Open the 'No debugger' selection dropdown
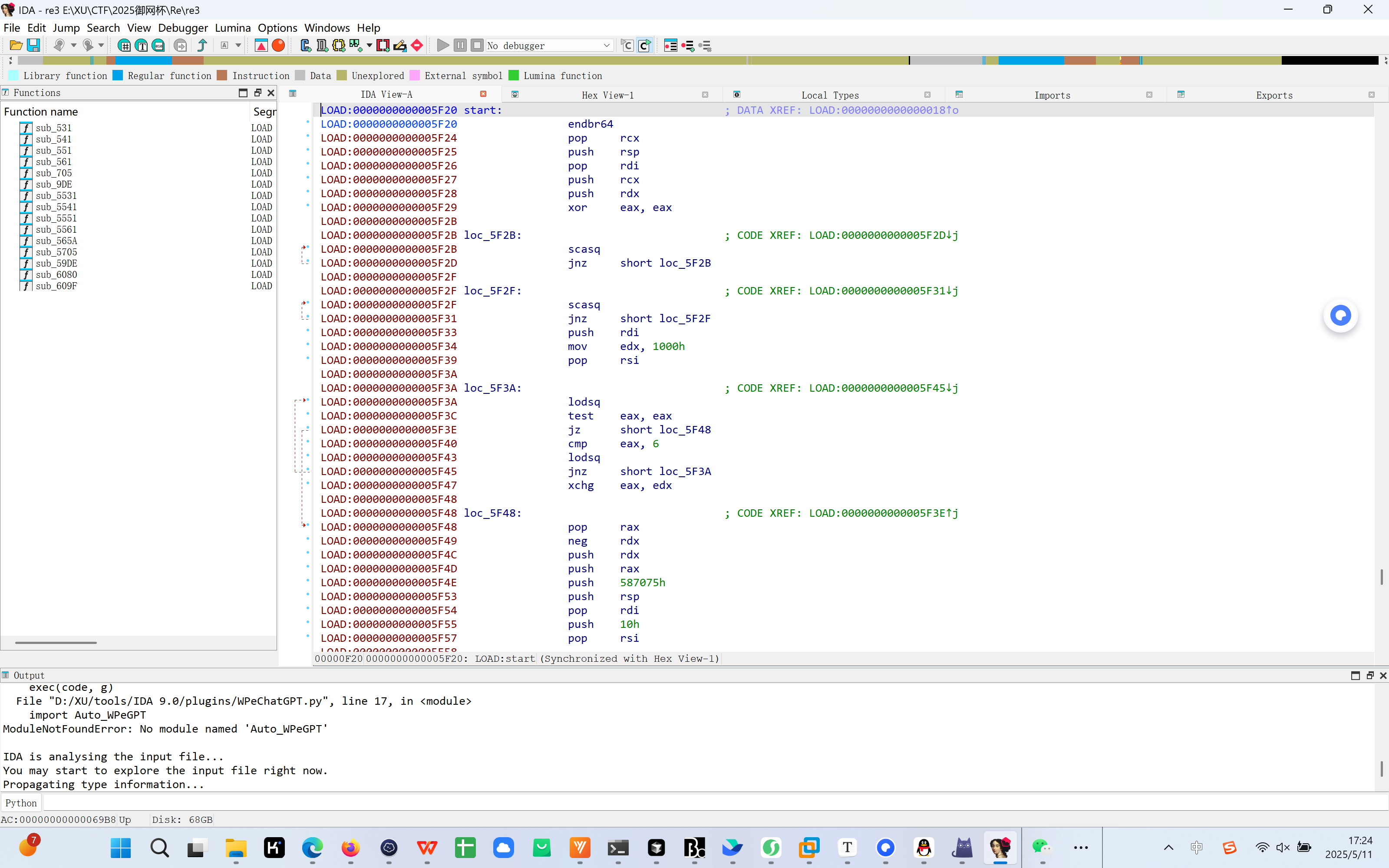Screen dimensions: 1389x868 [x=549, y=45]
